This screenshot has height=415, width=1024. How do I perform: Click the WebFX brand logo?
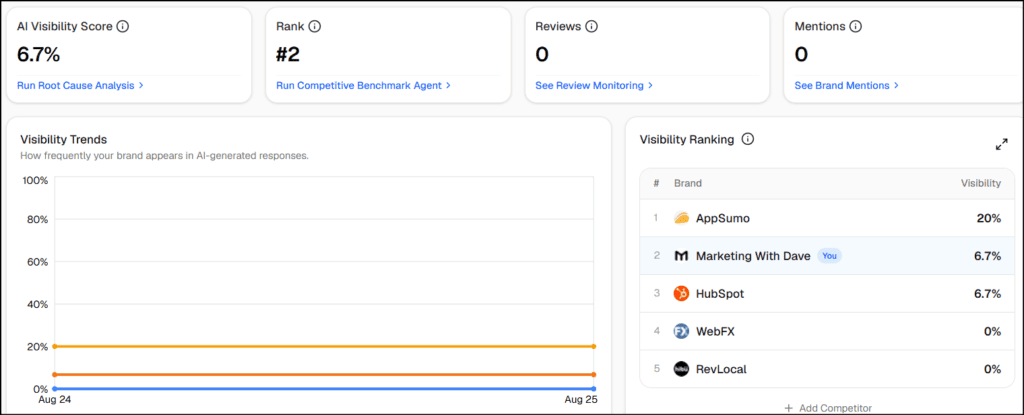[681, 331]
